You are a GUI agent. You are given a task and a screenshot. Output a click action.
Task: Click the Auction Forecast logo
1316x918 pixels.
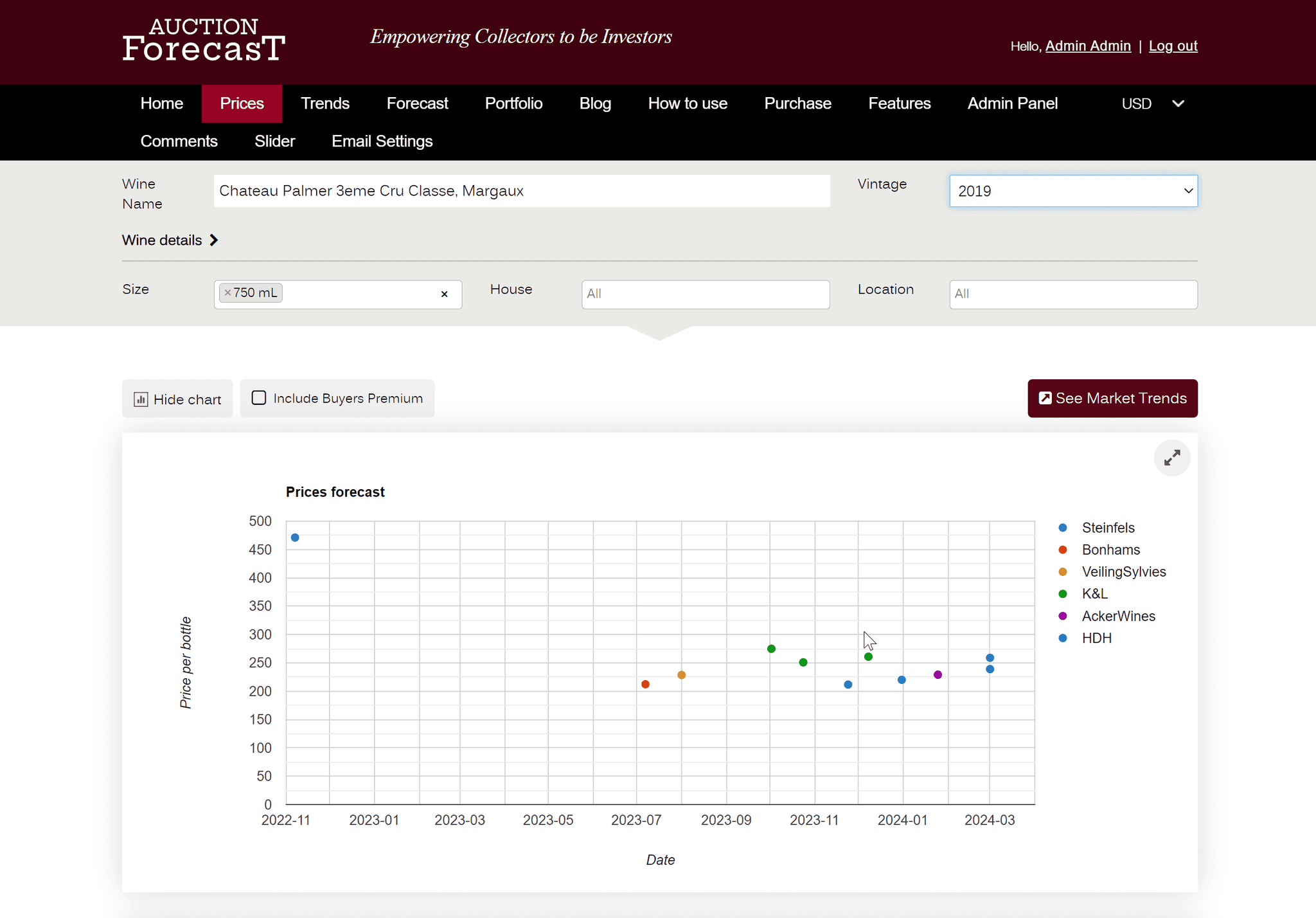(x=204, y=40)
